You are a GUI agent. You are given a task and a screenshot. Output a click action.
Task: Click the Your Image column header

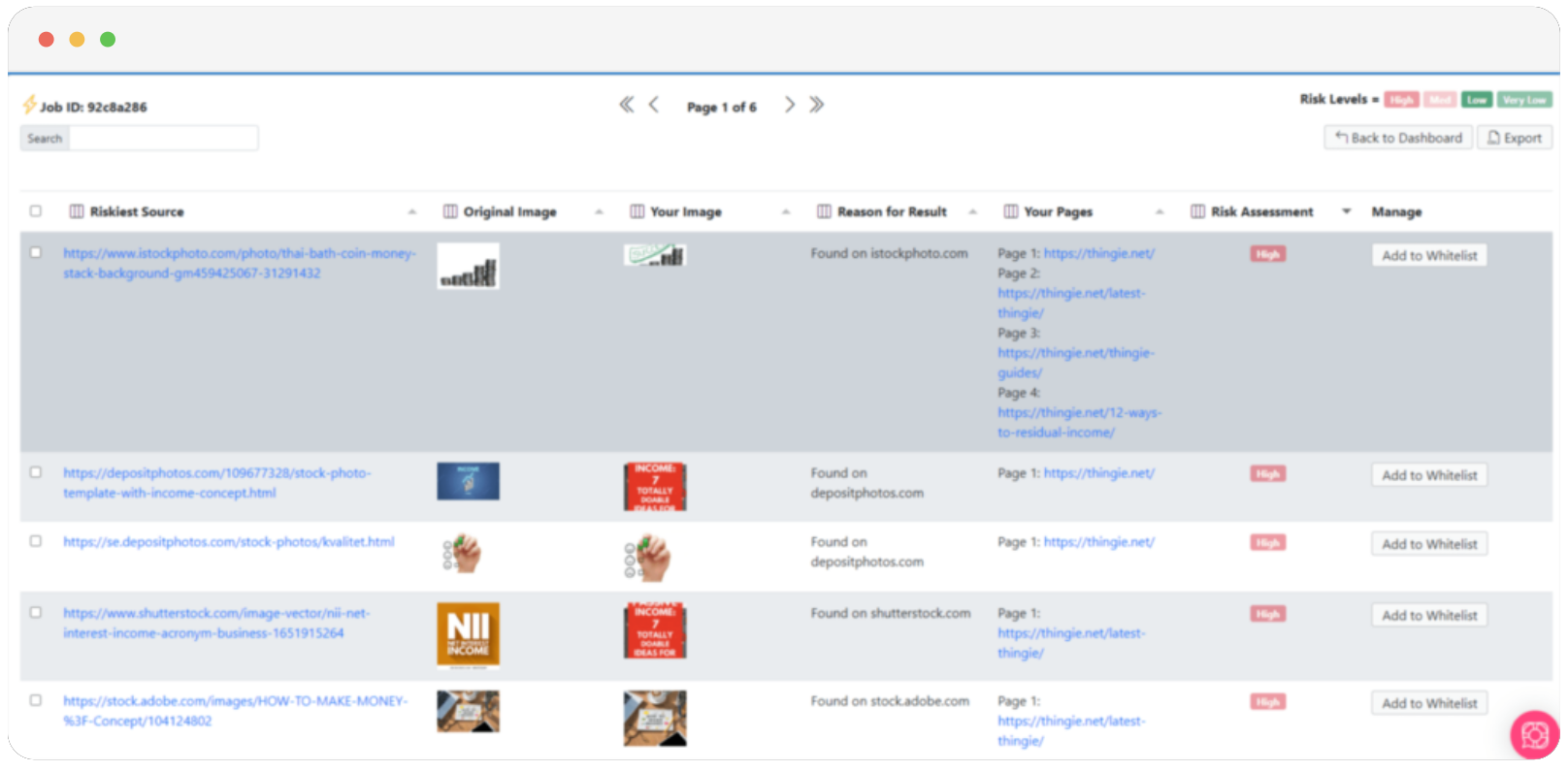click(x=685, y=211)
